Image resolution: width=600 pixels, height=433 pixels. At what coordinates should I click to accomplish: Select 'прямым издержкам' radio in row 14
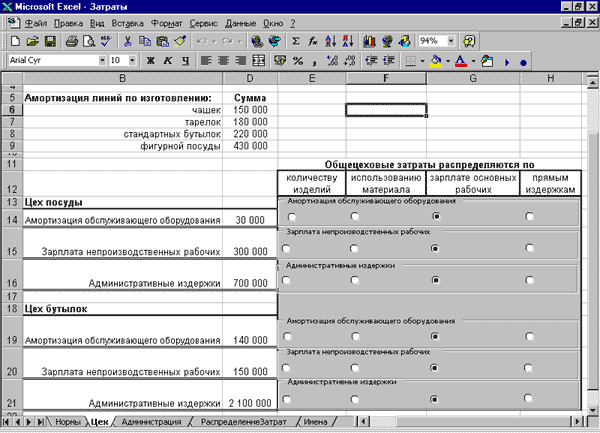pos(529,216)
